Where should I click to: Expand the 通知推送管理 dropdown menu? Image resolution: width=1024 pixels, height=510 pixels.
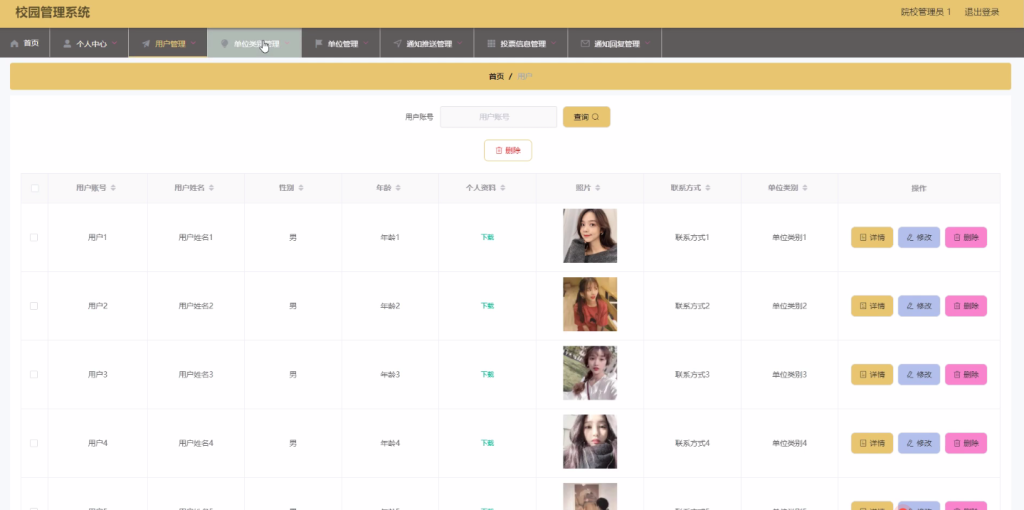pyautogui.click(x=460, y=44)
